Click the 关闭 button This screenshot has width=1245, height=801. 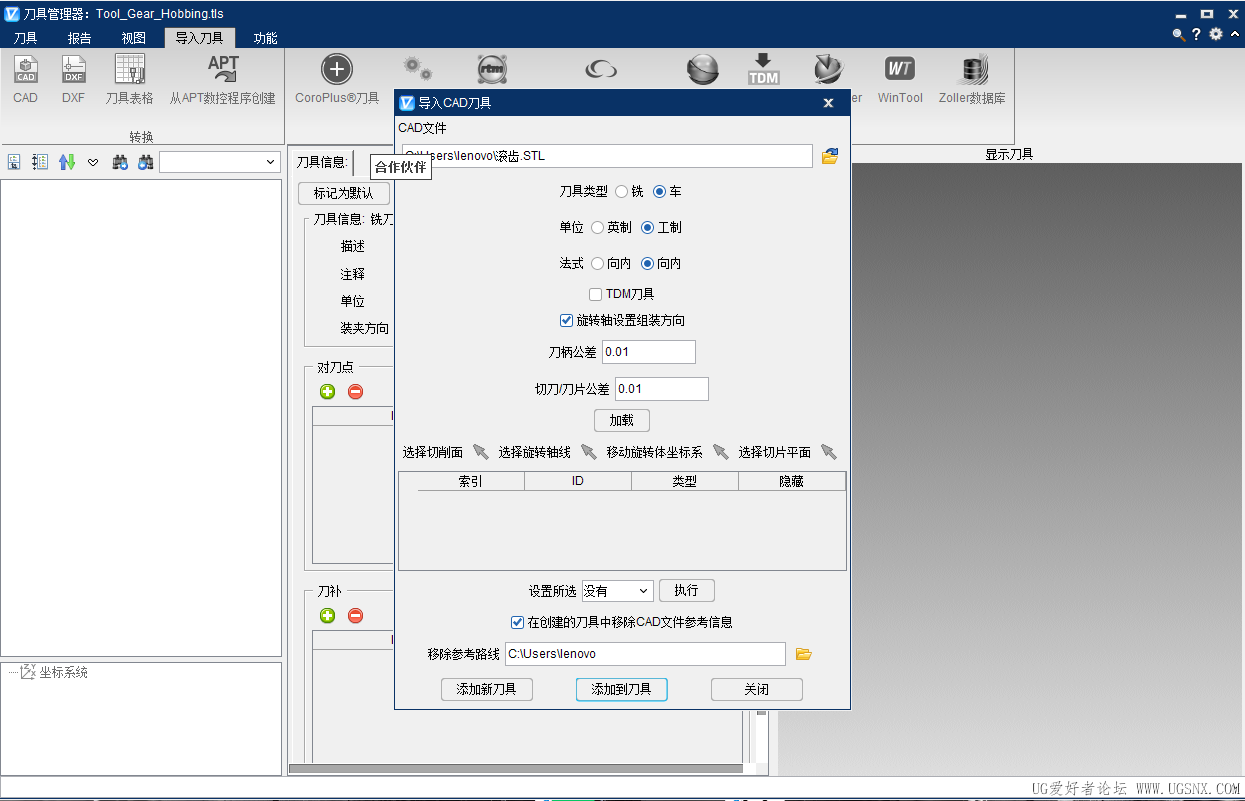pyautogui.click(x=757, y=689)
